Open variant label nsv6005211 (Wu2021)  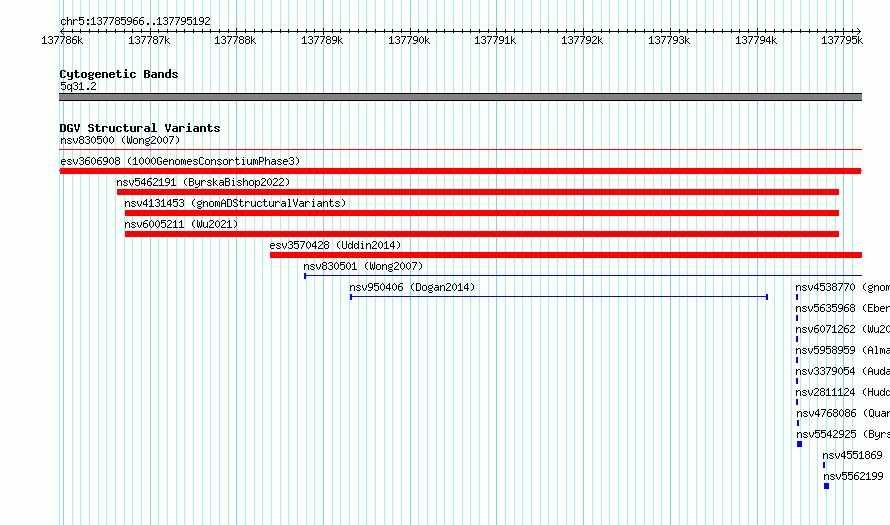click(181, 224)
